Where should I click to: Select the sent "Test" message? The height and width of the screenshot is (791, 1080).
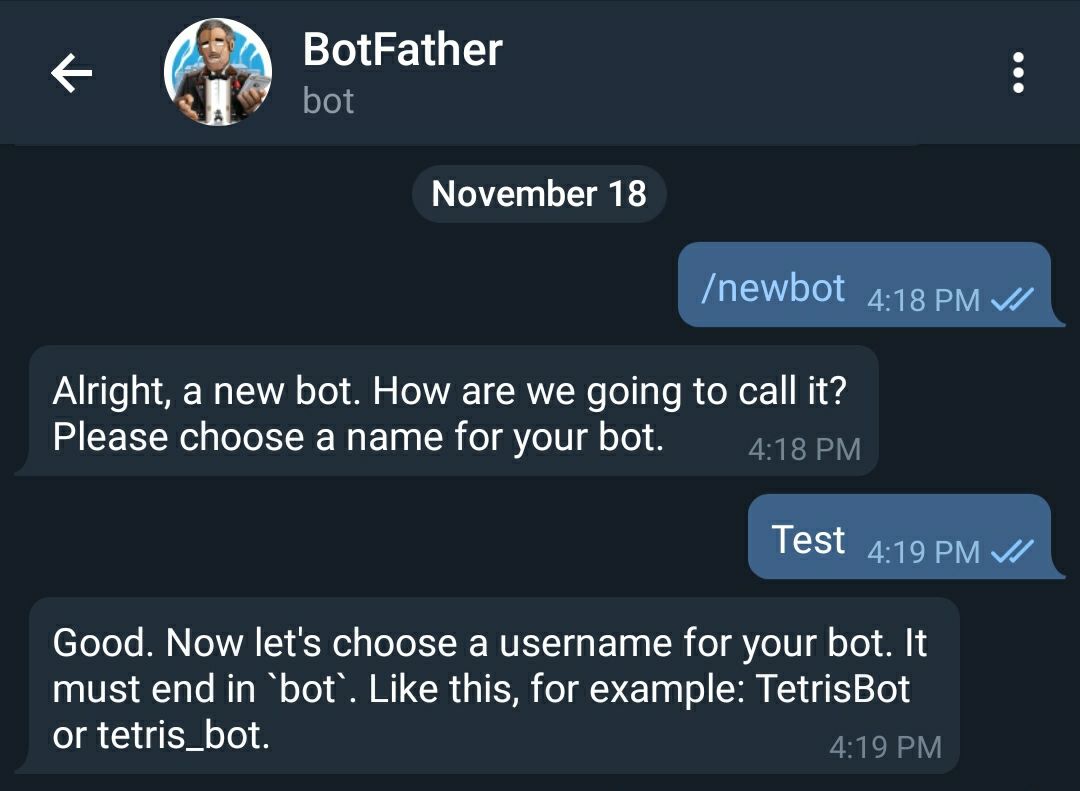coord(808,540)
